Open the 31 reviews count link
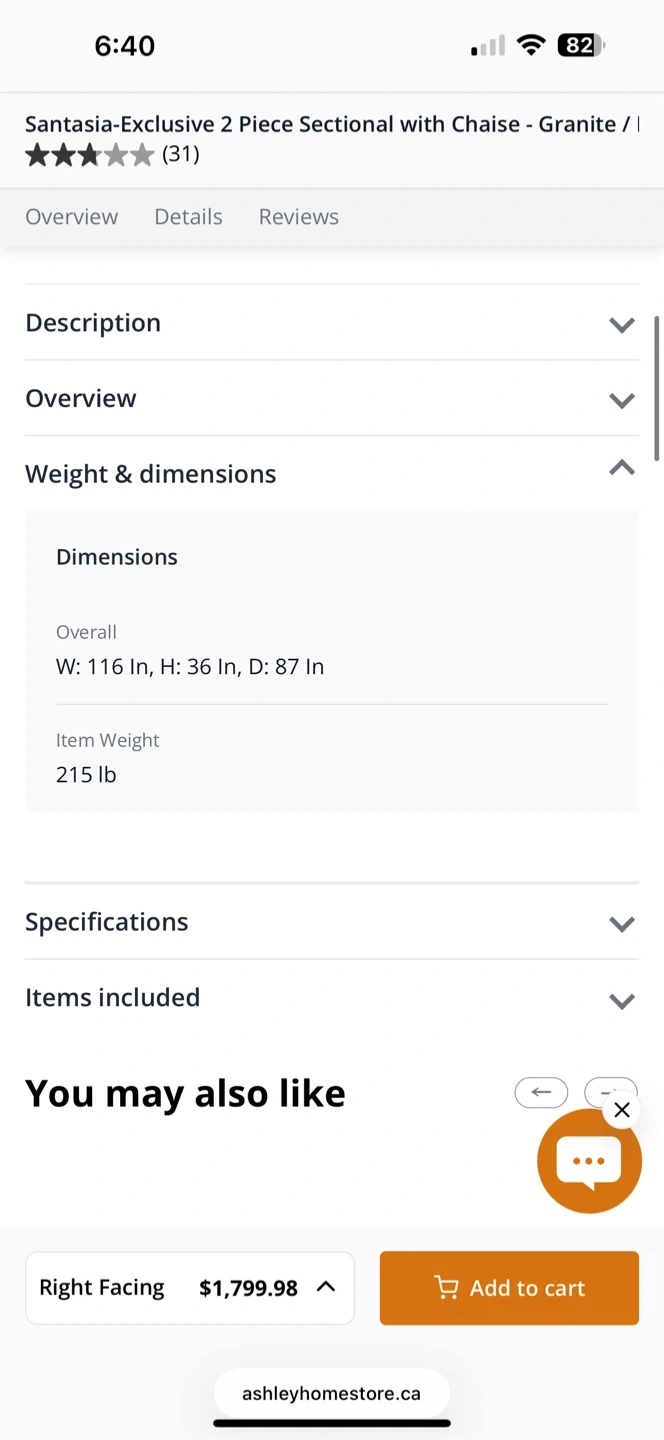 (181, 154)
